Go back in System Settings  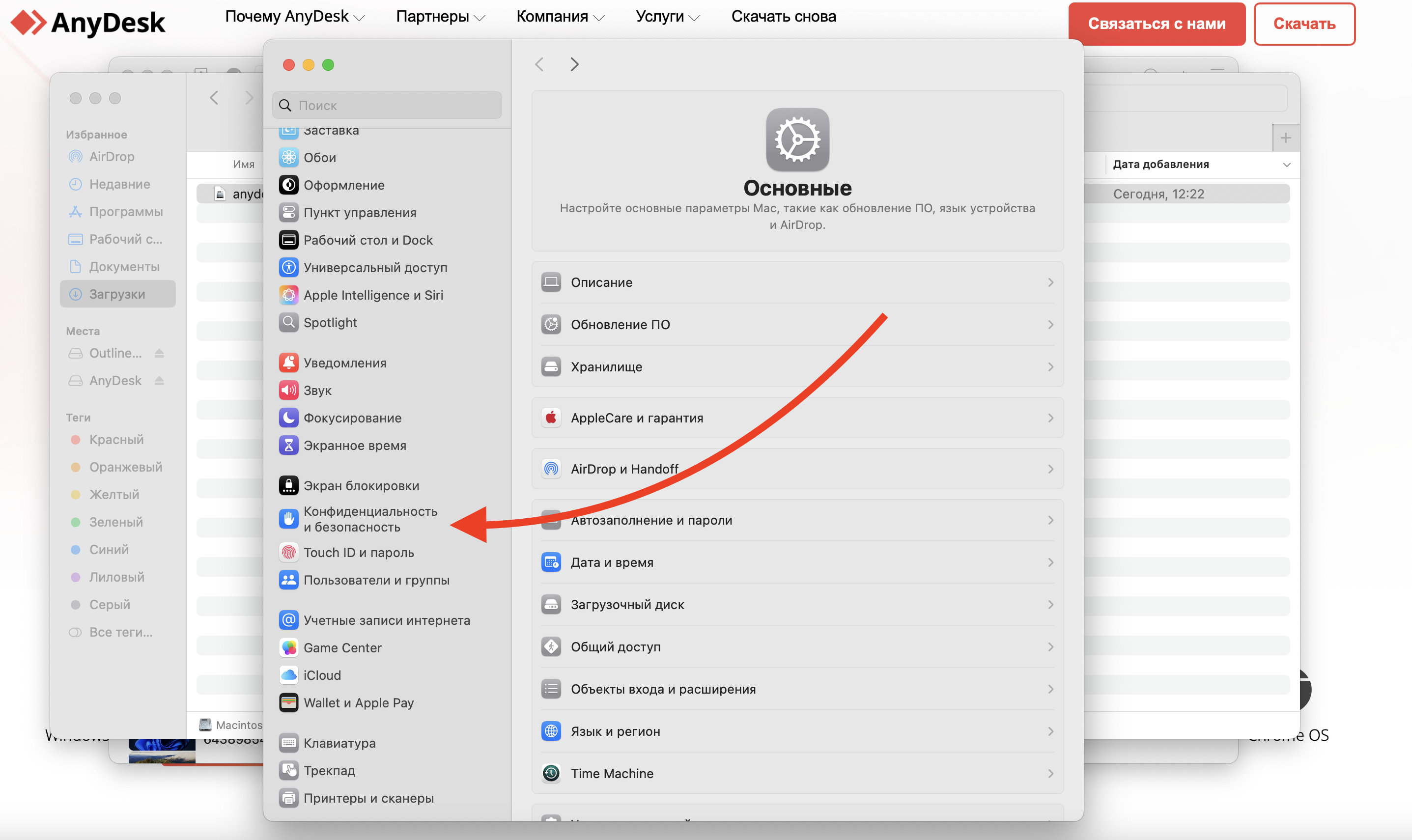[539, 64]
